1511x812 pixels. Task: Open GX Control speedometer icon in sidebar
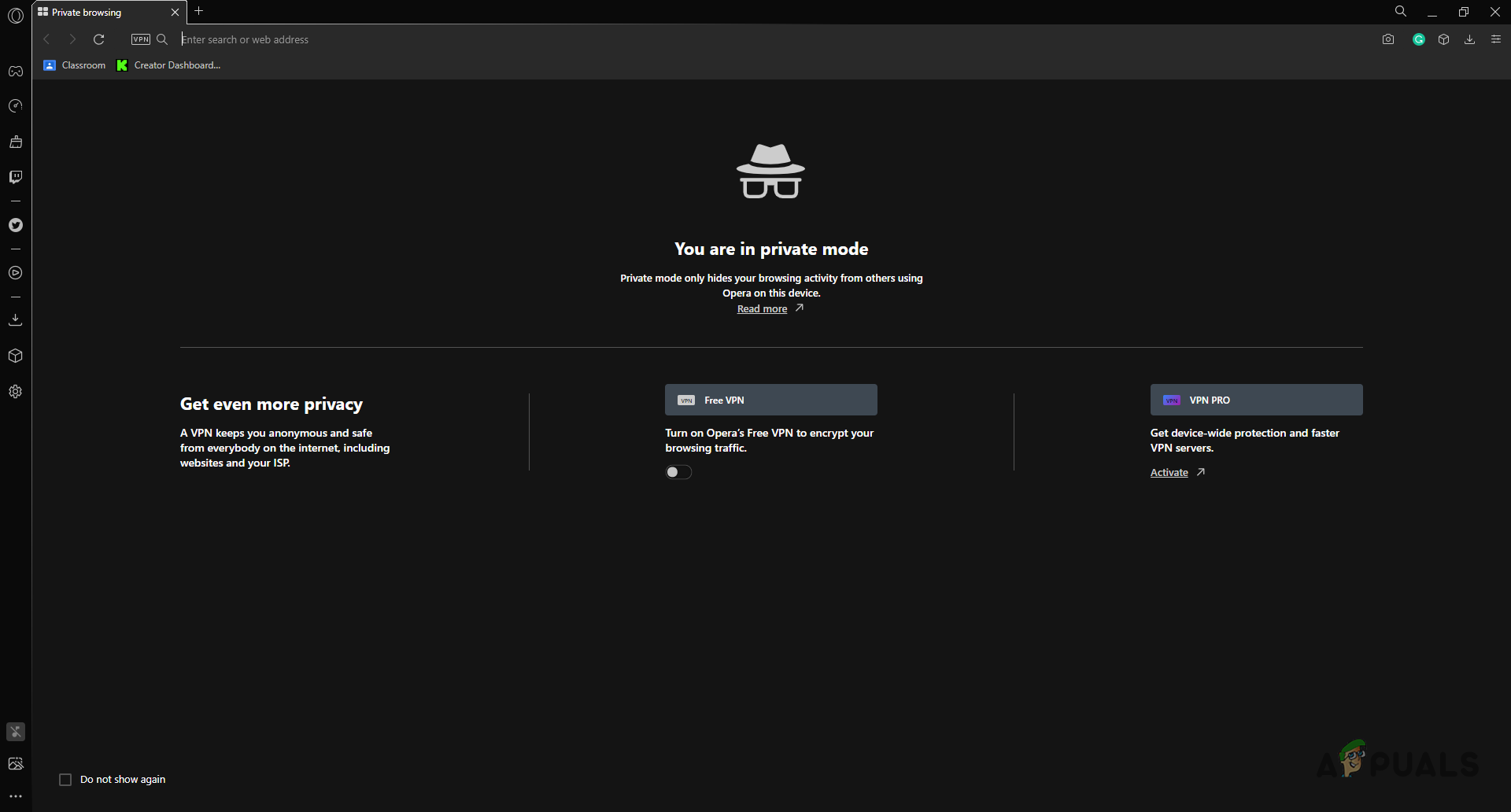[16, 106]
